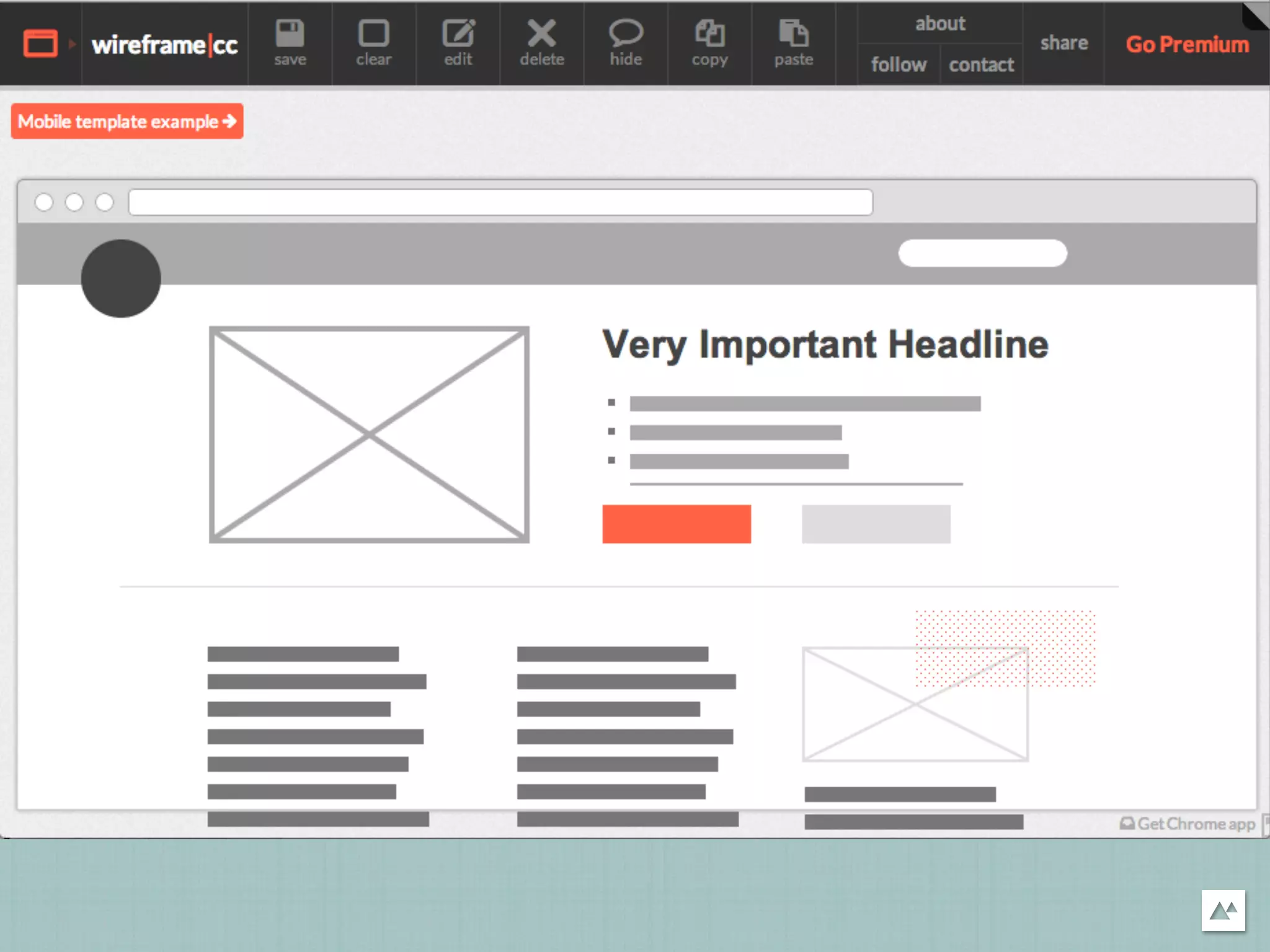Screen dimensions: 1270x952
Task: Click the orange browser frame icon
Action: click(x=40, y=44)
